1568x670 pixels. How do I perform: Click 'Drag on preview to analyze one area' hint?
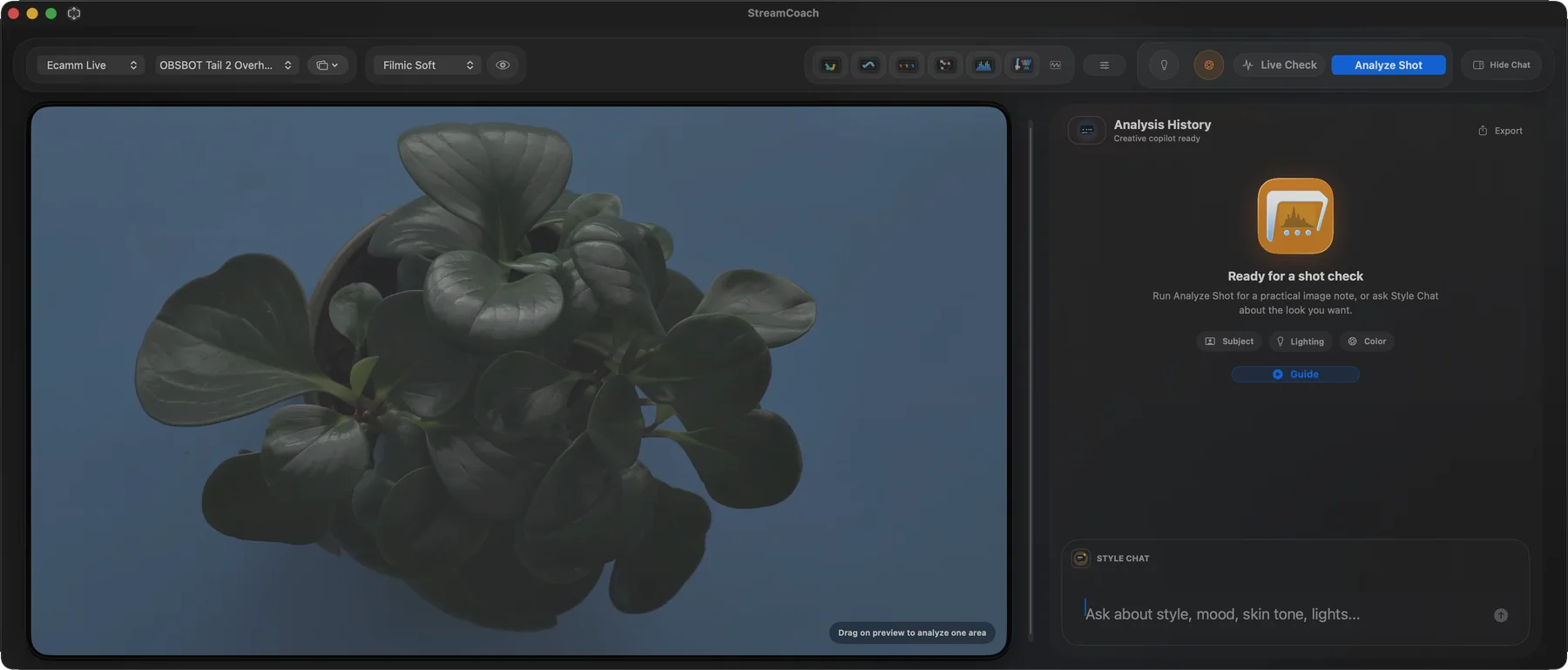[912, 633]
